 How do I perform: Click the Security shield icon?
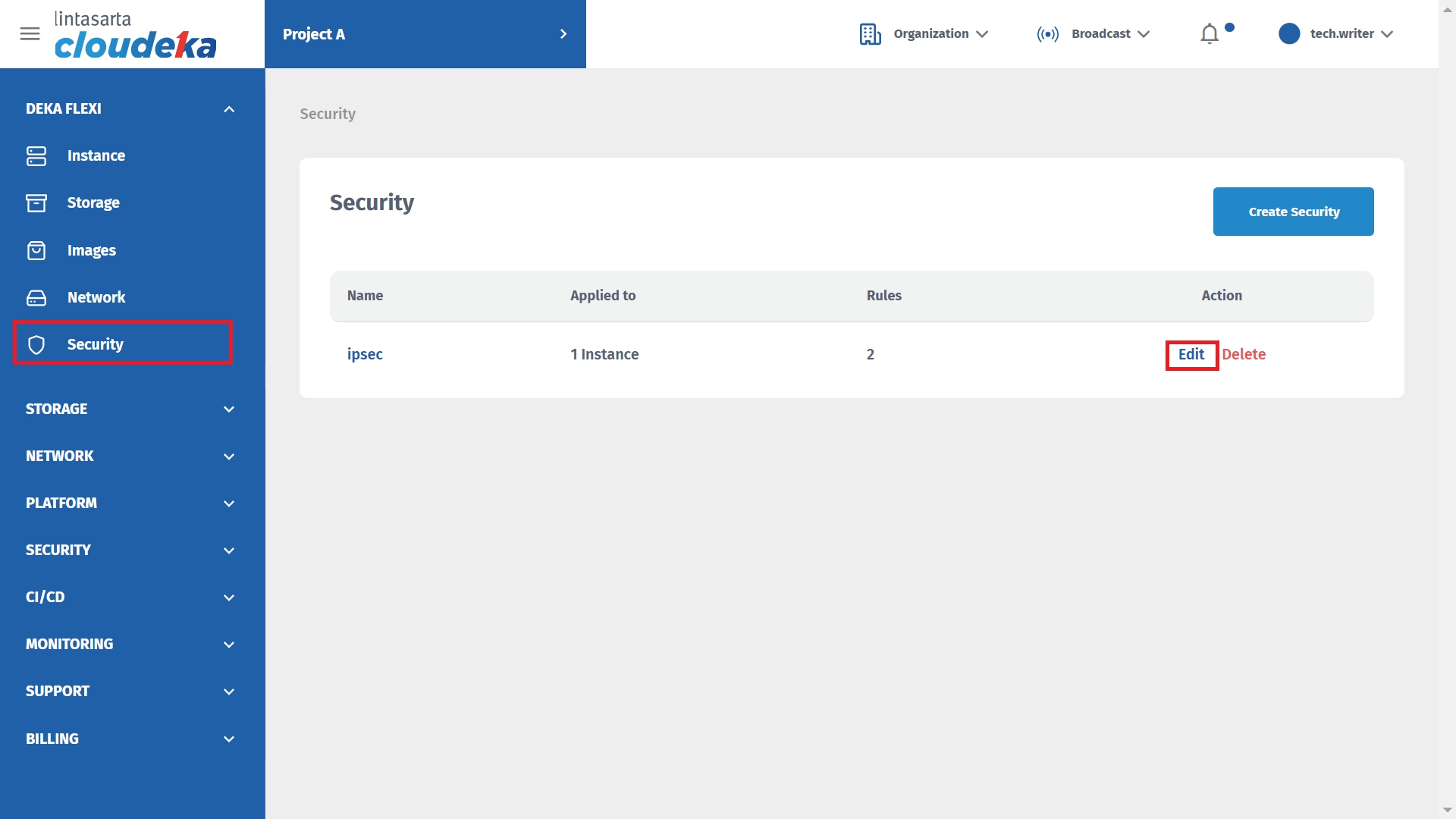tap(36, 344)
